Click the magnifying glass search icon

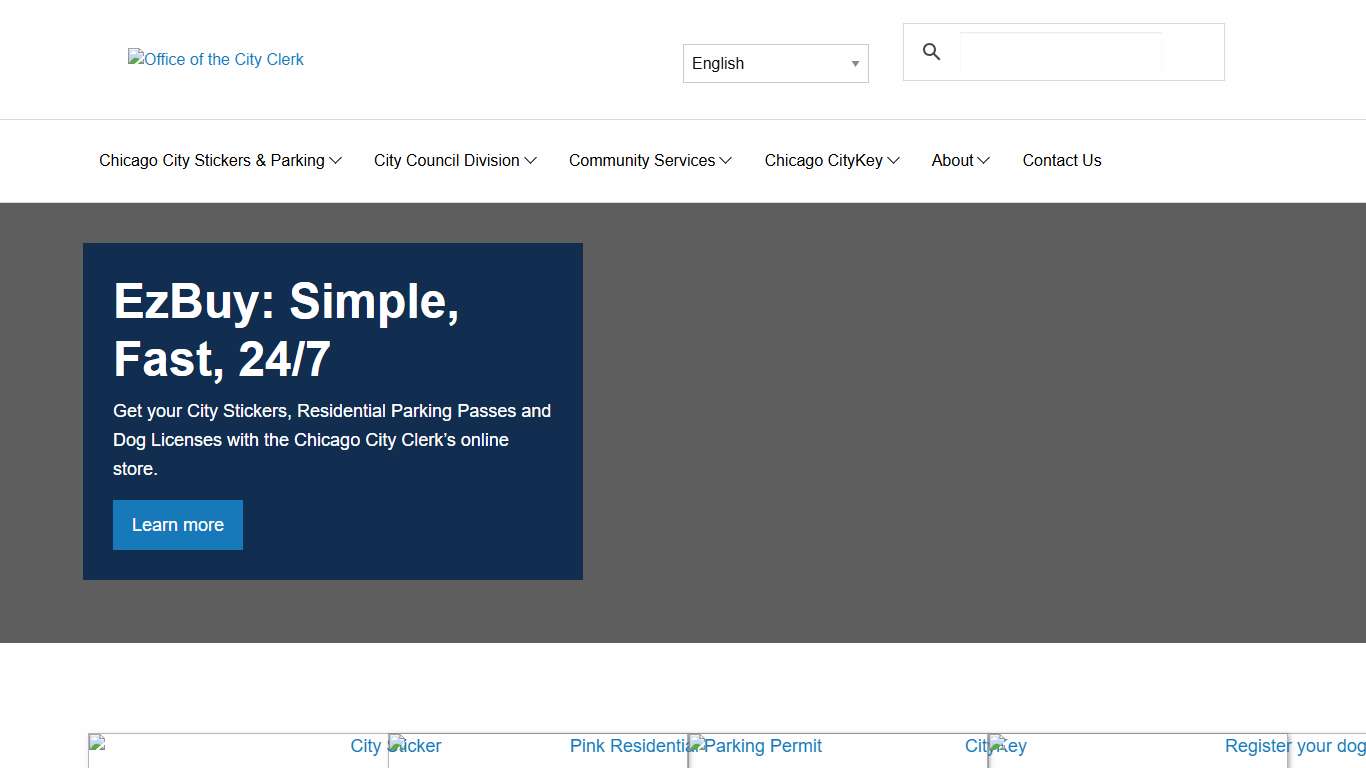931,52
